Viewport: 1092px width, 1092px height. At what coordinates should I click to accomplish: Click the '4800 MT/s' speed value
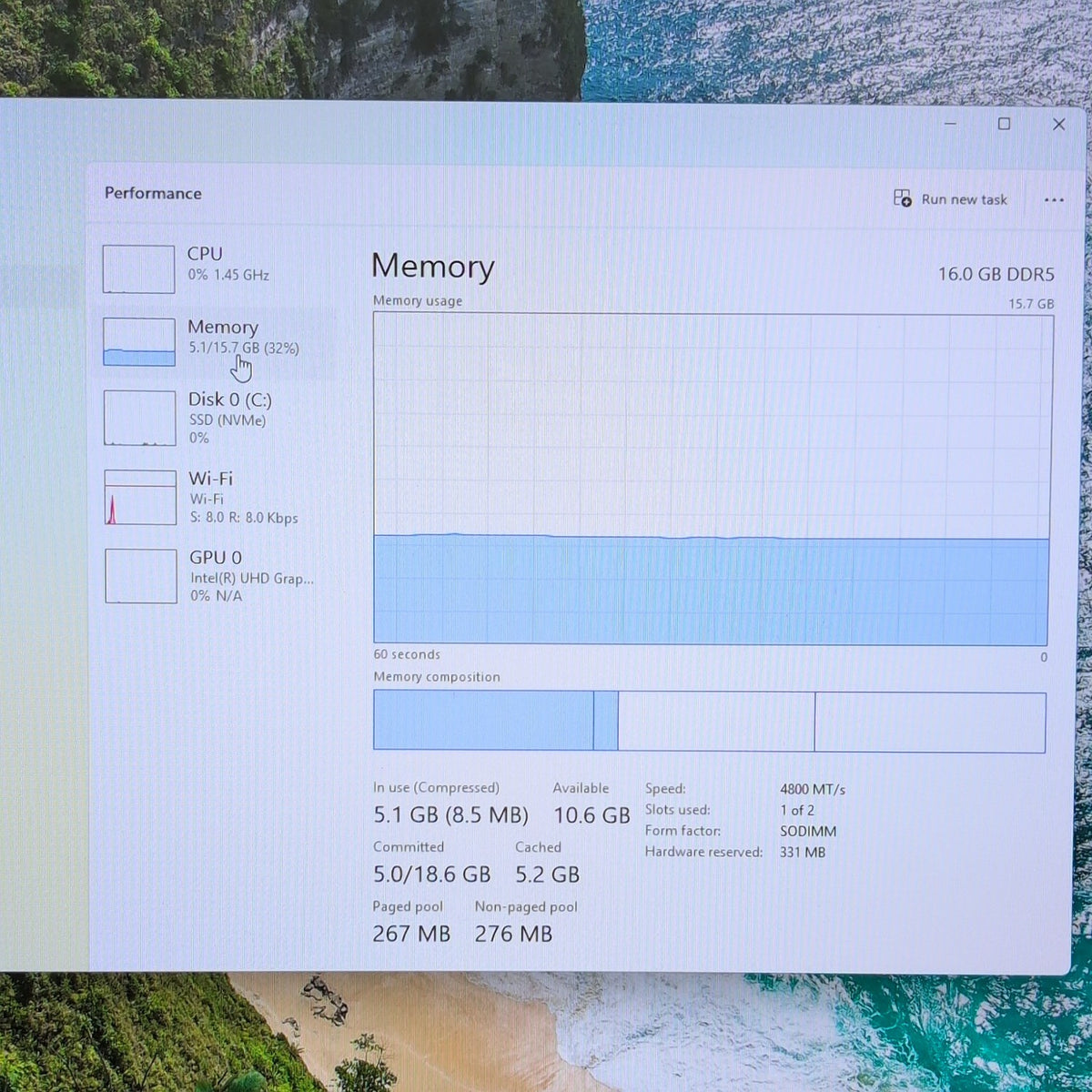pos(813,789)
